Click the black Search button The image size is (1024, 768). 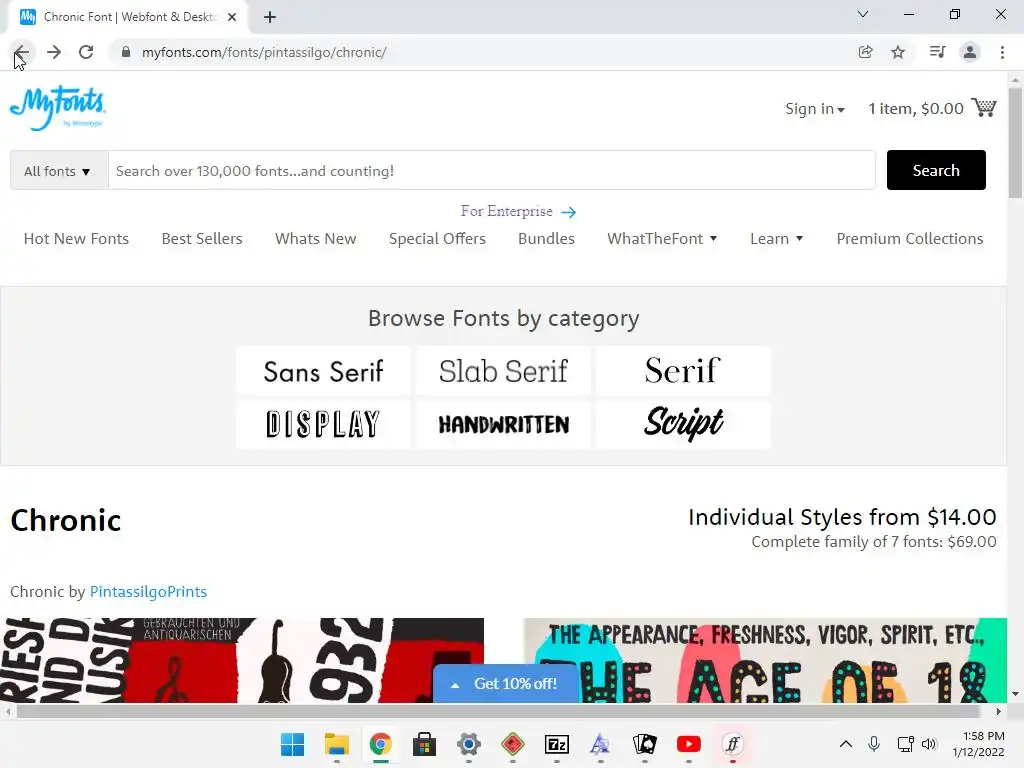click(x=936, y=170)
